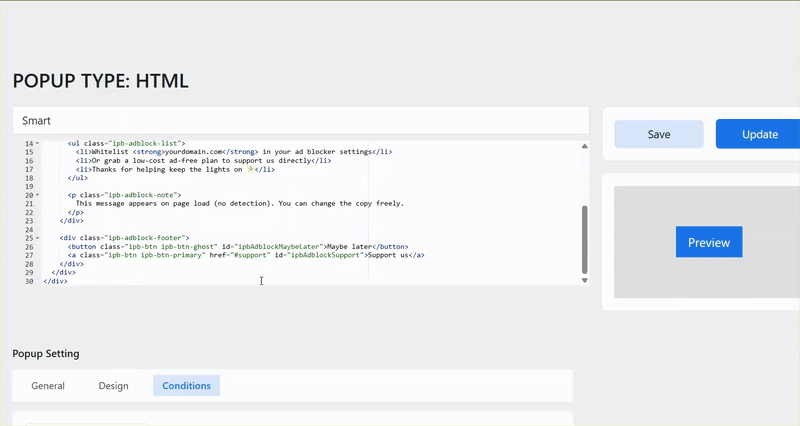Click the blue Update button
This screenshot has height=426, width=800.
pyautogui.click(x=758, y=134)
